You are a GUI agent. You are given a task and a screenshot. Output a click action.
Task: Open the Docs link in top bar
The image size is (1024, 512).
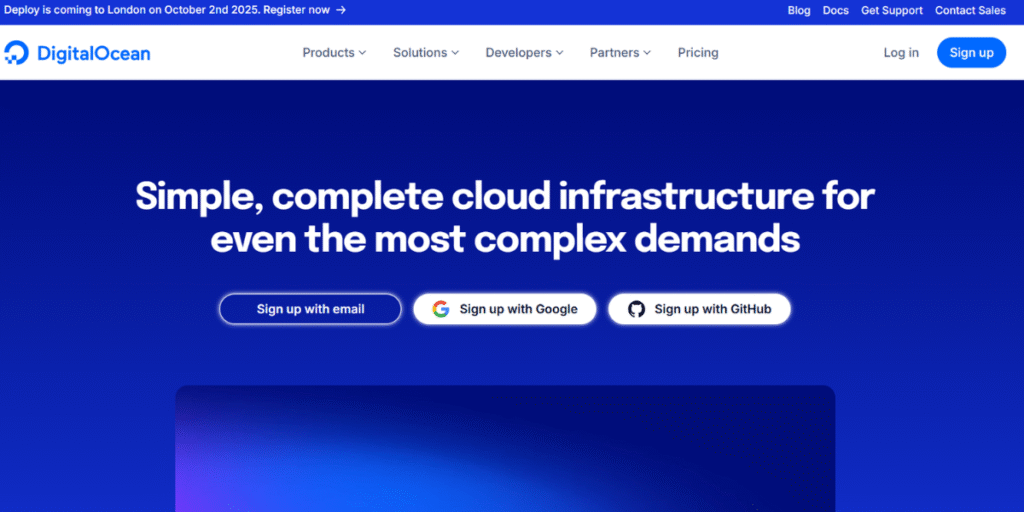coord(835,10)
